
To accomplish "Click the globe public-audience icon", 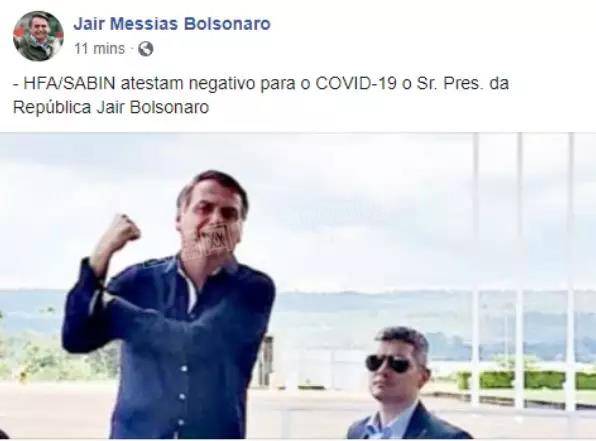I will 146,49.
